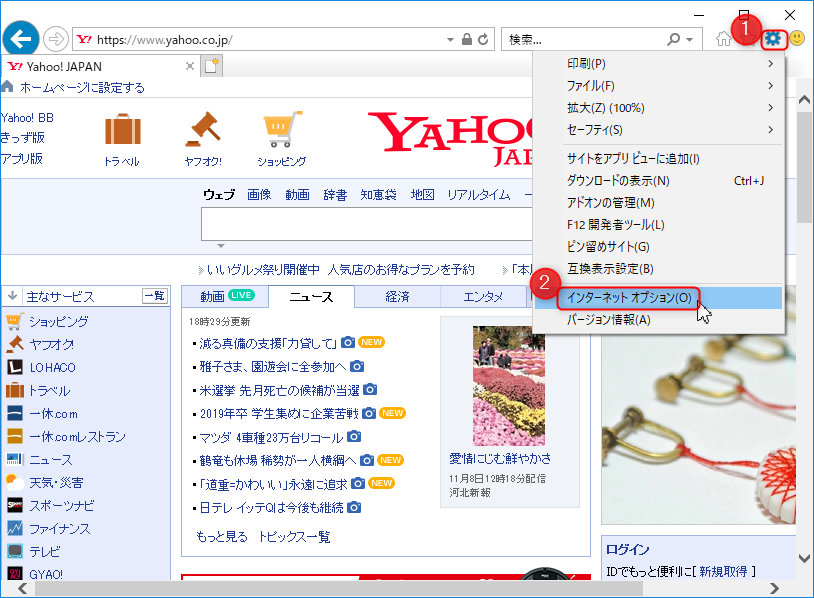Expand the address bar dropdown arrow

click(x=450, y=39)
